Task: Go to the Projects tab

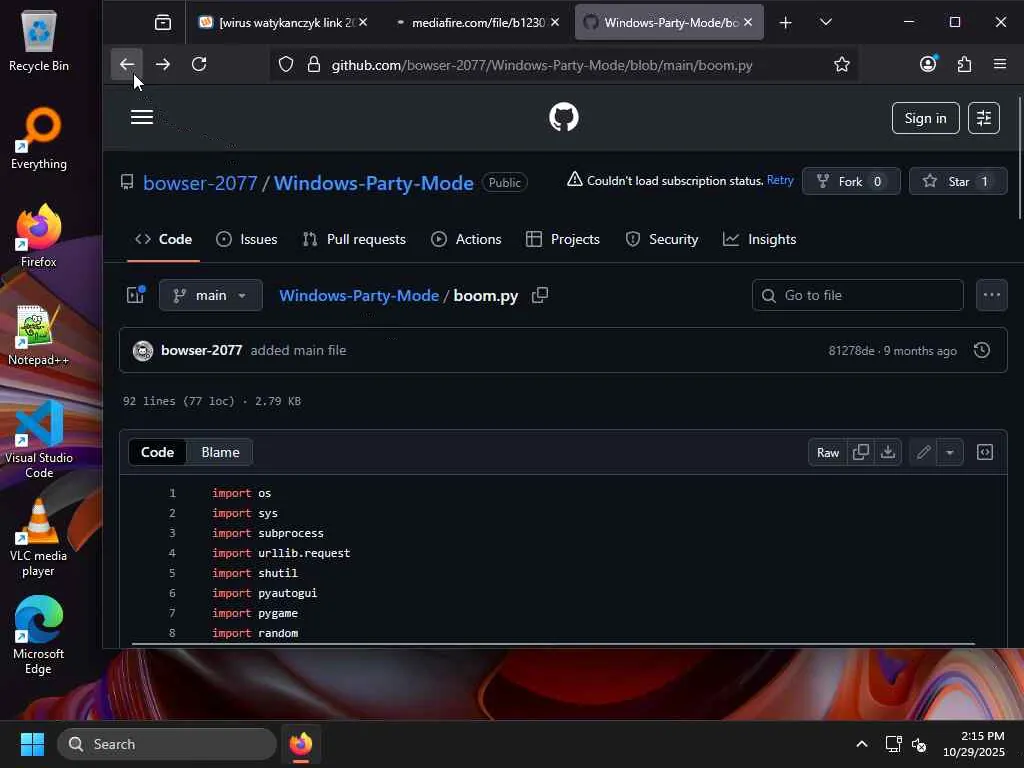Action: coord(563,240)
